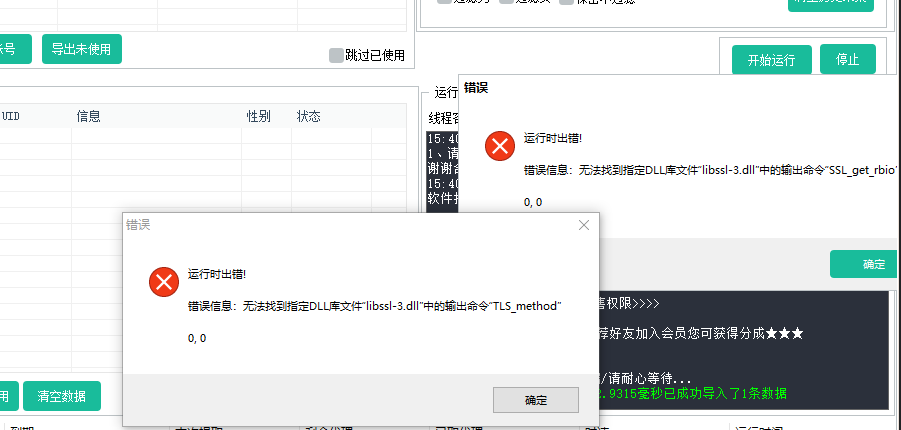Click the red error icon in SSL_get_rbio dialog
The height and width of the screenshot is (430, 901).
pyautogui.click(x=500, y=146)
